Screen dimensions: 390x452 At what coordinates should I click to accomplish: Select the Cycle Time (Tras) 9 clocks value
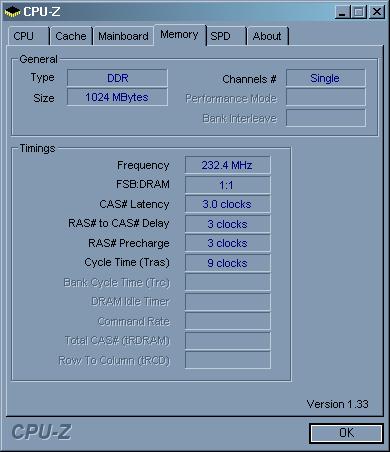(x=228, y=263)
